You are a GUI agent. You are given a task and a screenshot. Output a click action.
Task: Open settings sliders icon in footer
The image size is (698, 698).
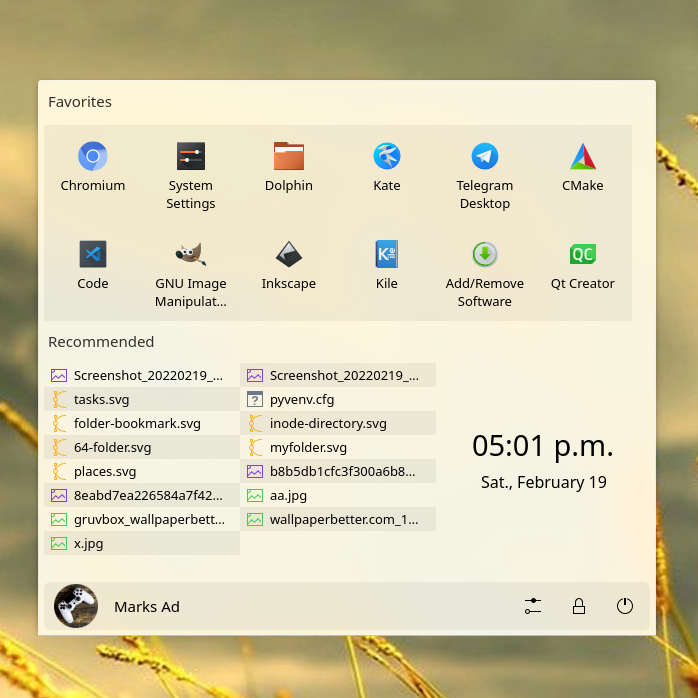tap(532, 606)
